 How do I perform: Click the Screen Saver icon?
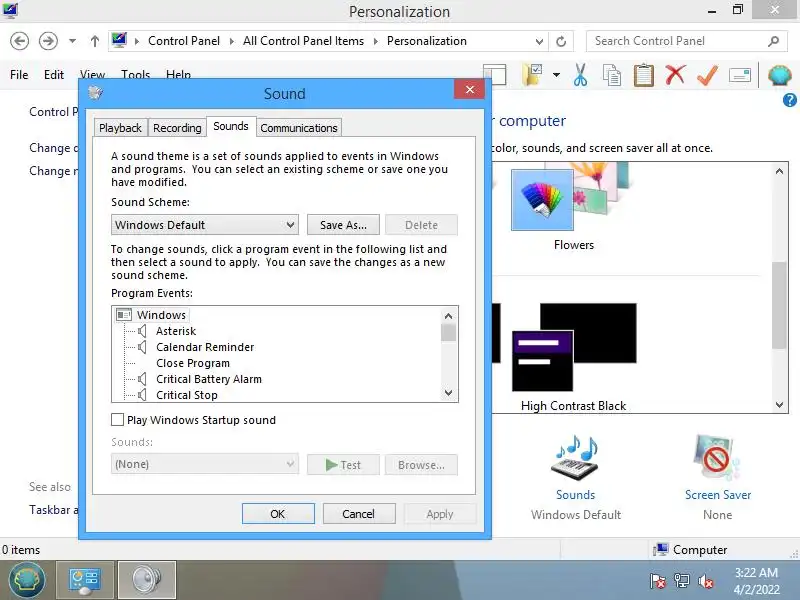(x=716, y=458)
